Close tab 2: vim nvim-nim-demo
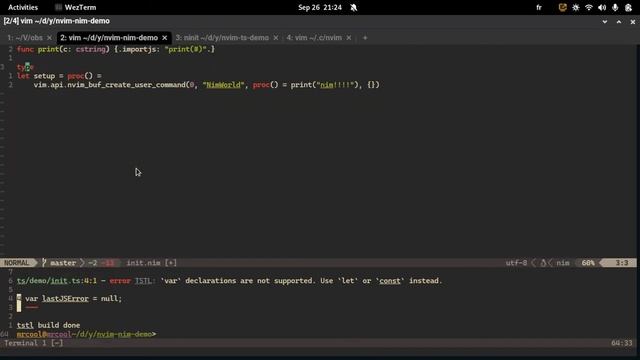 click(164, 38)
